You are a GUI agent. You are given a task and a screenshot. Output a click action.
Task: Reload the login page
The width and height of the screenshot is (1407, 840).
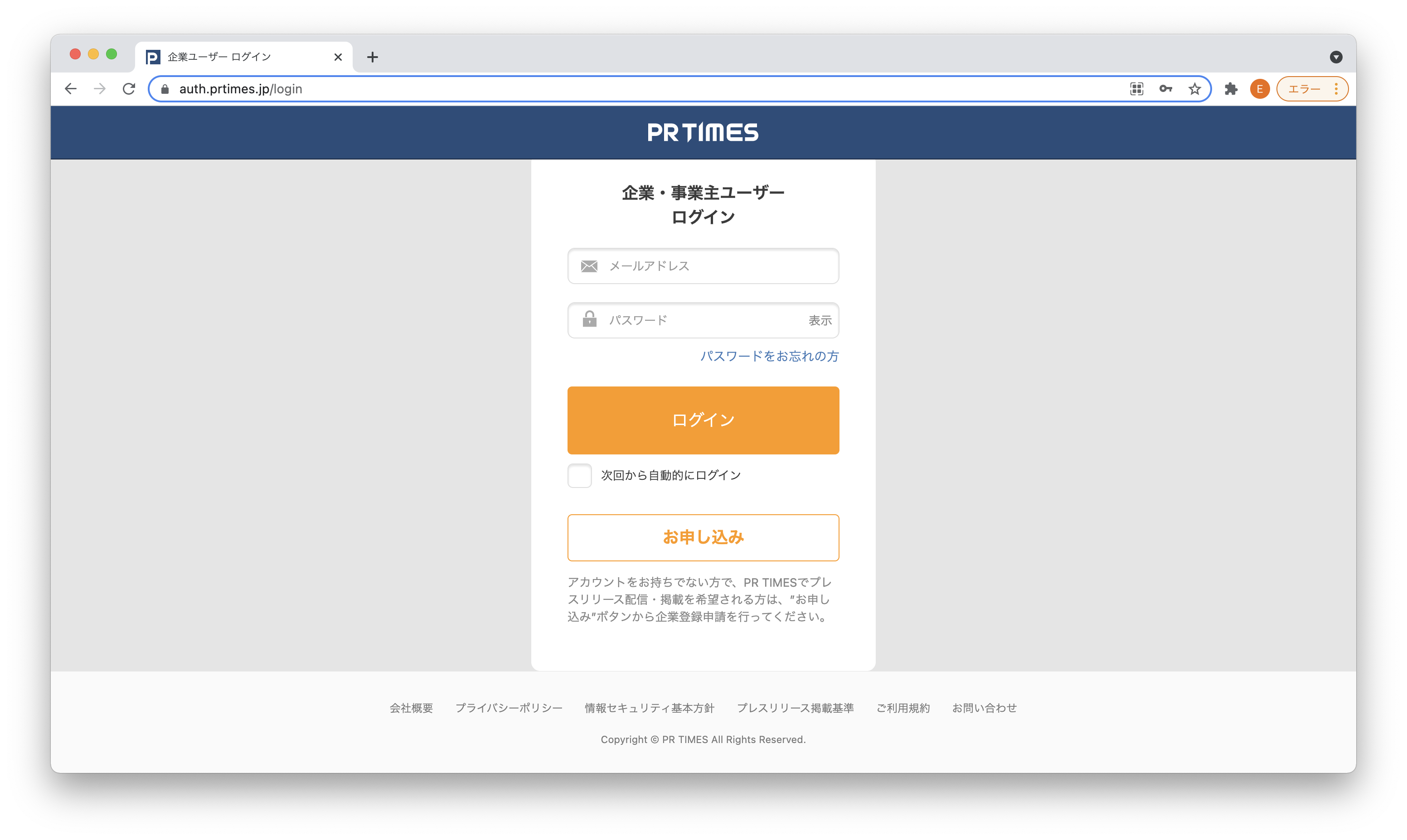129,89
